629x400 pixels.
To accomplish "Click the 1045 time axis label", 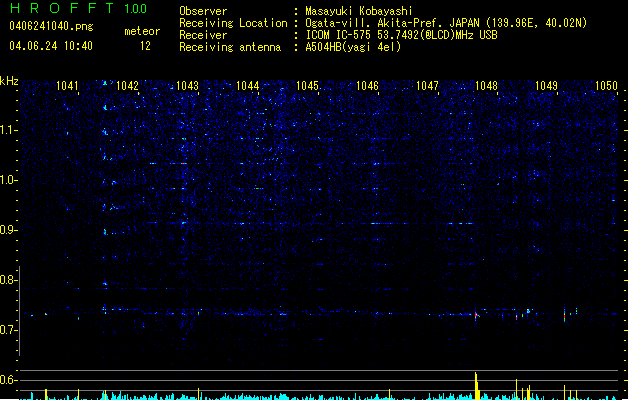I will coord(307,85).
